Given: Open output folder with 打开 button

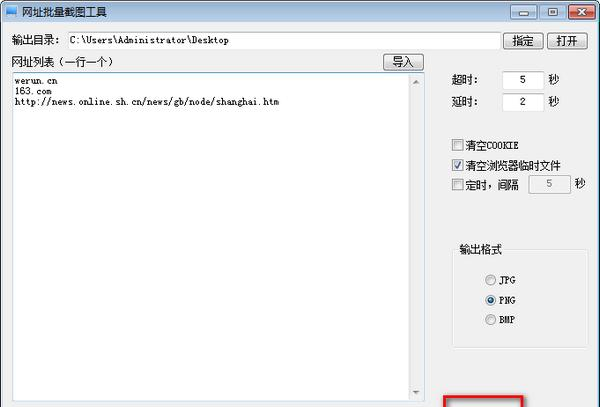Looking at the screenshot, I should click(567, 41).
